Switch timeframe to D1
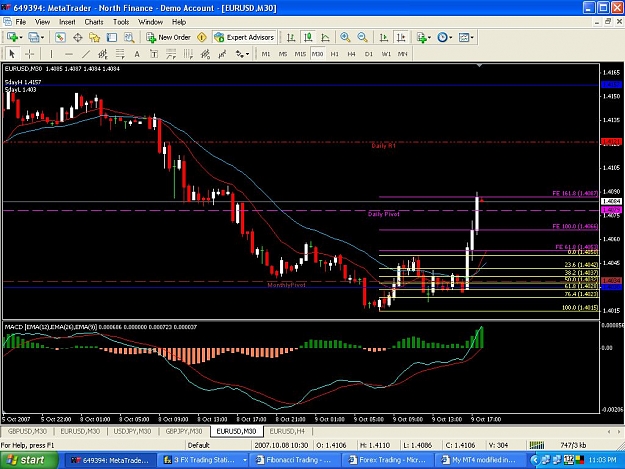This screenshot has height=469, width=625. point(369,54)
